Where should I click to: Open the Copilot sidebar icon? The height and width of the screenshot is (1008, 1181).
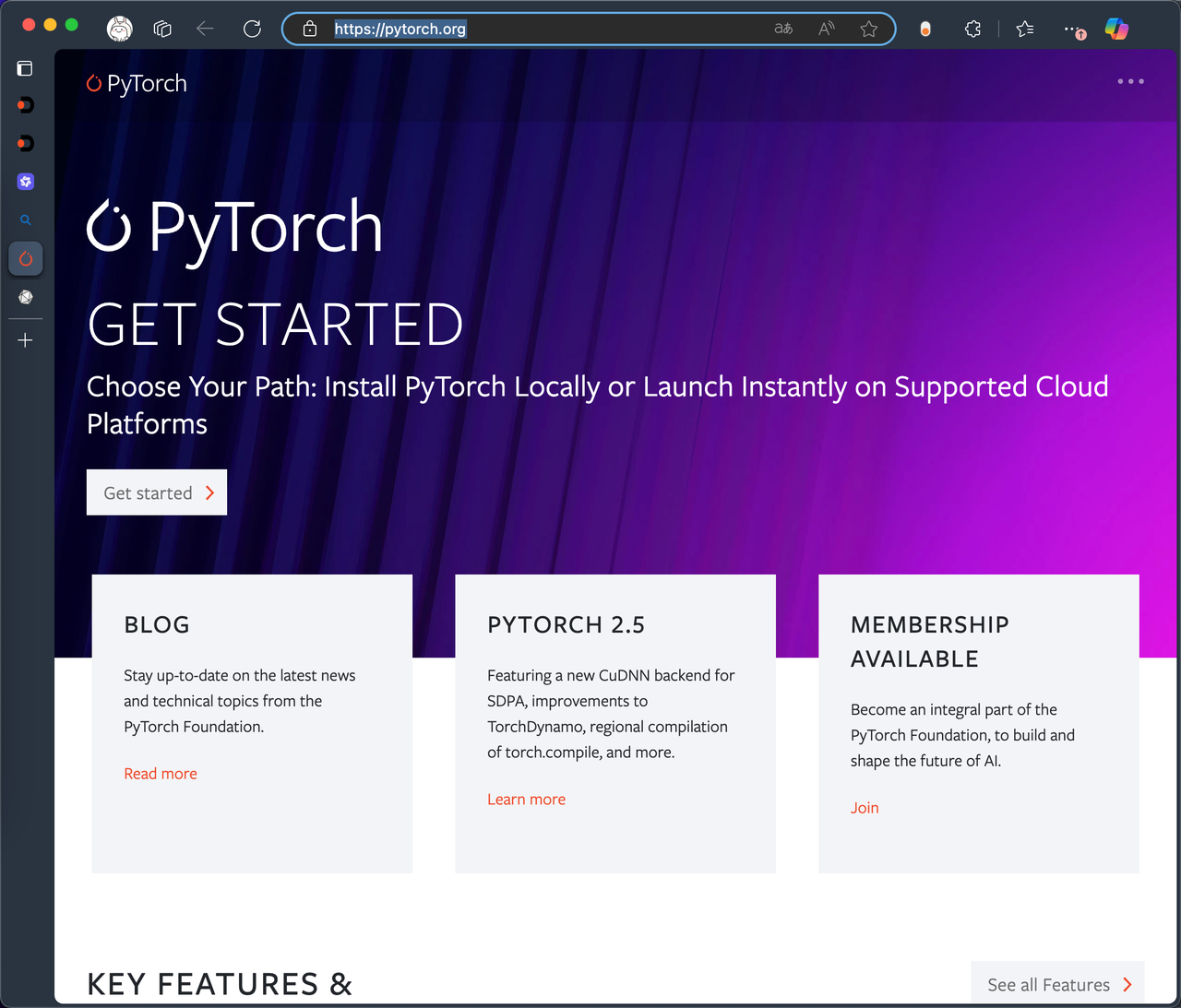tap(1116, 30)
